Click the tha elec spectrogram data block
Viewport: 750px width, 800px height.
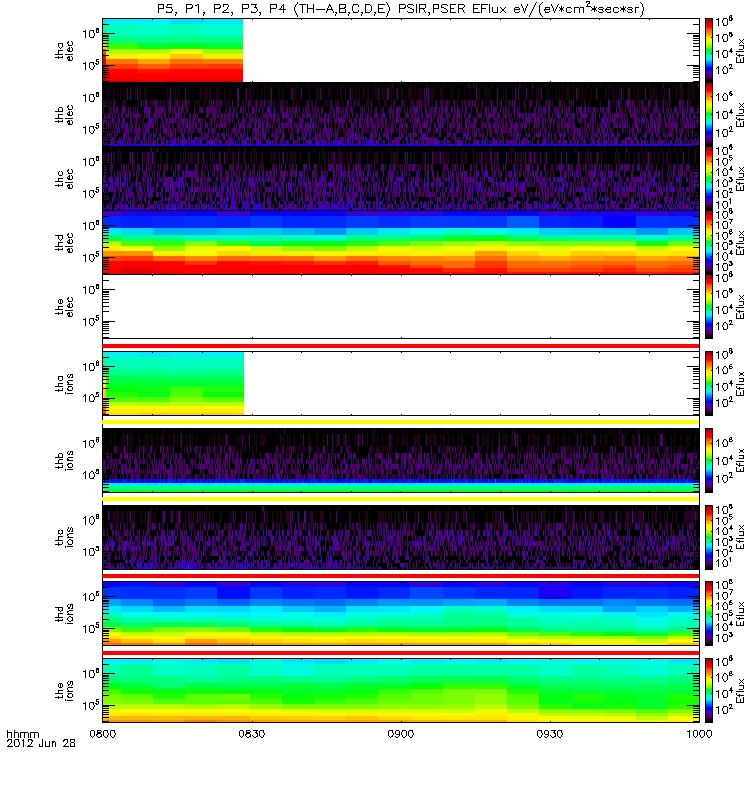pyautogui.click(x=173, y=51)
